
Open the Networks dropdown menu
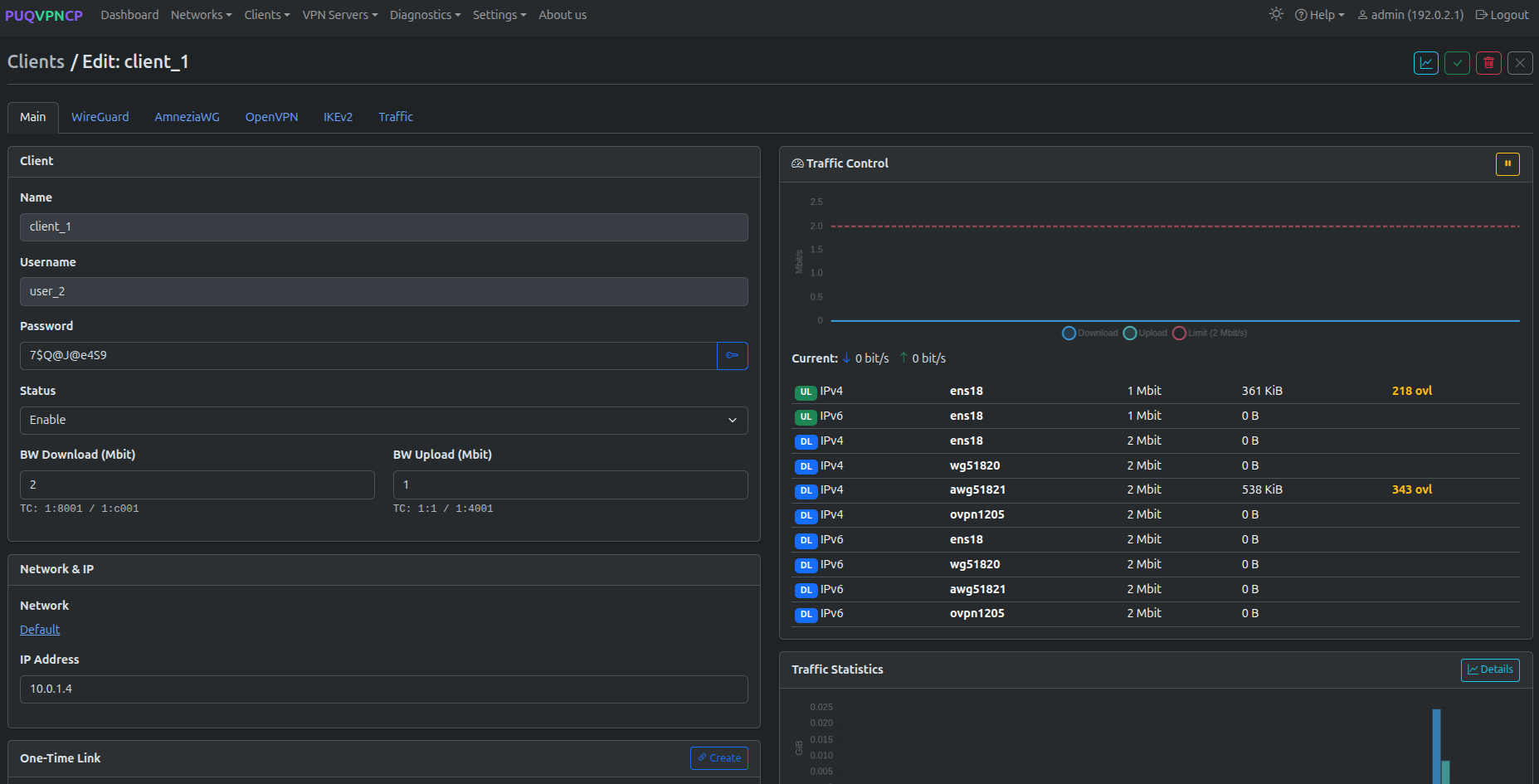click(202, 15)
